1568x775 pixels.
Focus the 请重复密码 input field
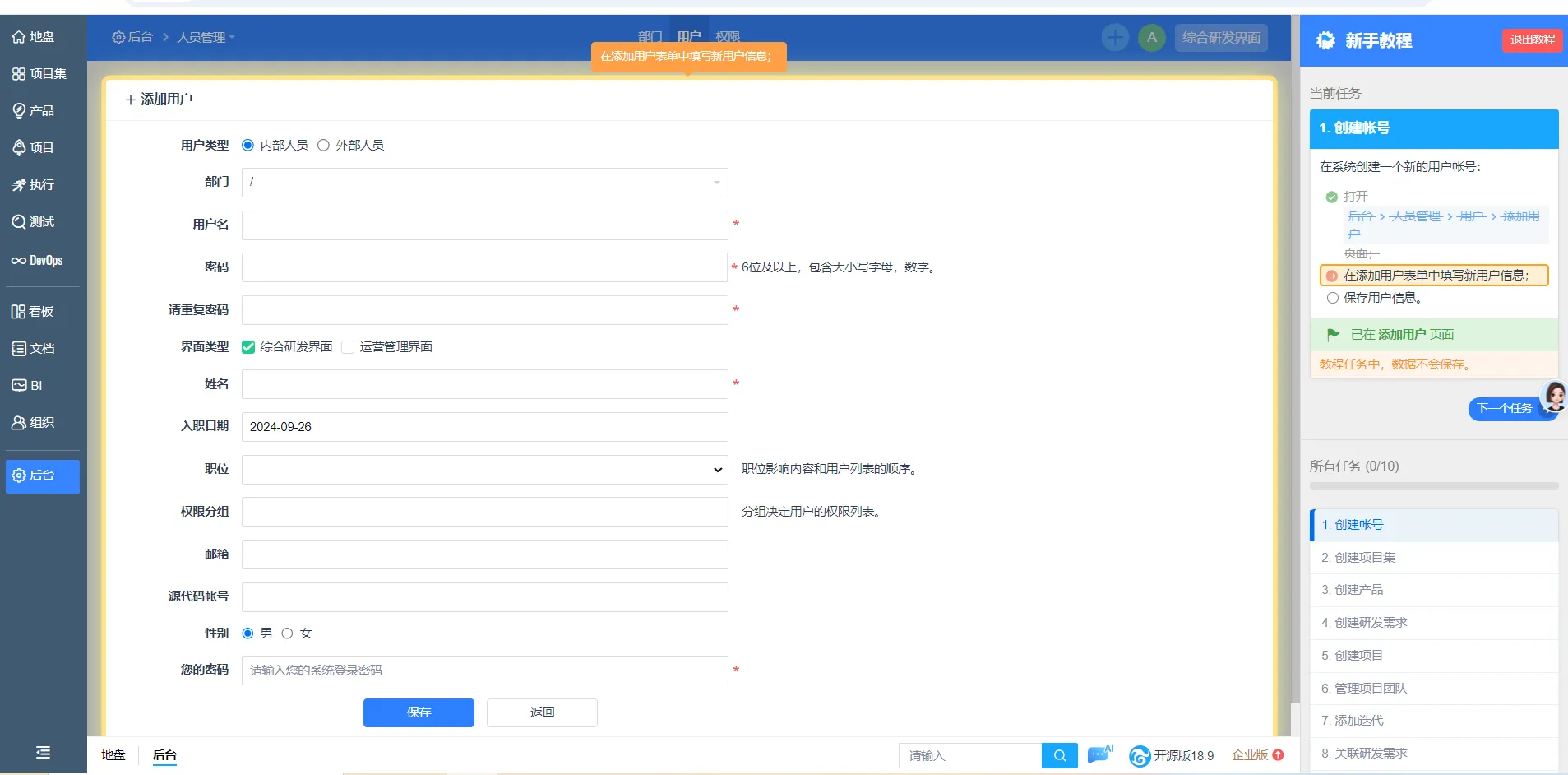coord(485,310)
